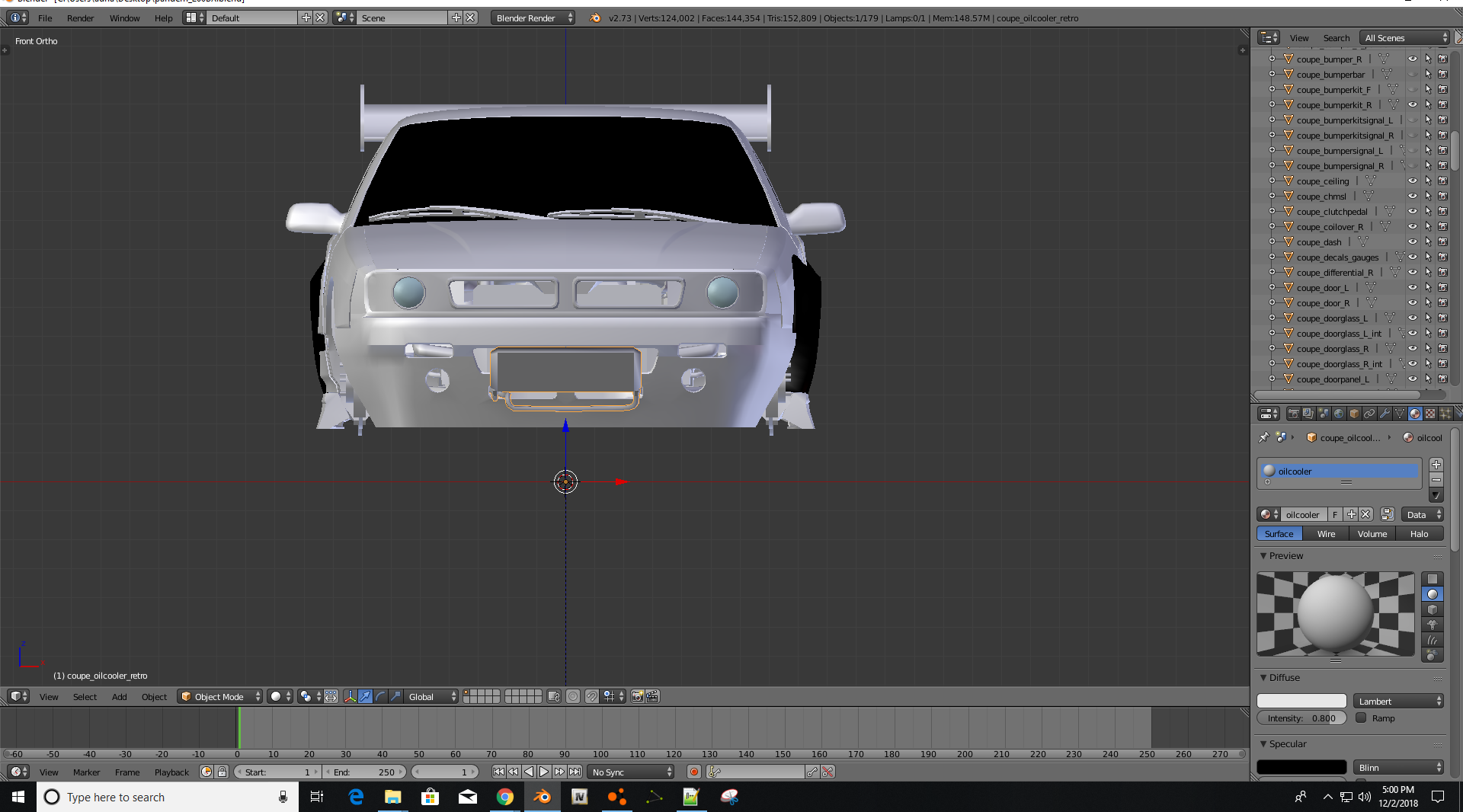Viewport: 1463px width, 812px height.
Task: Enable the diffuse Ramp checkbox
Action: point(1361,718)
